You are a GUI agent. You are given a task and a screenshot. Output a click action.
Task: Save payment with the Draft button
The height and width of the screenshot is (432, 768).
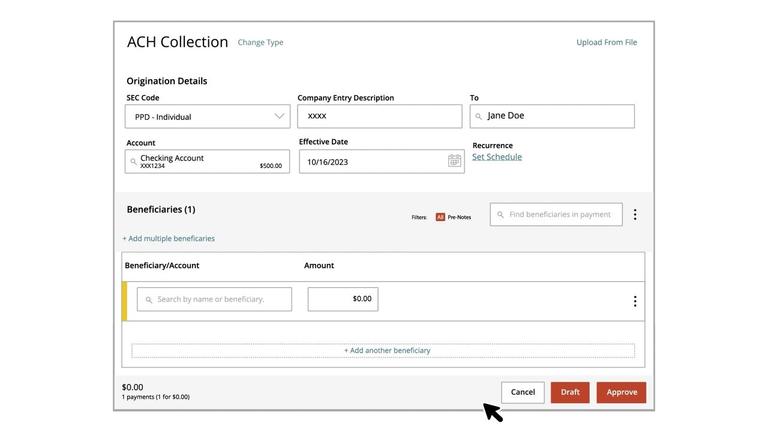(570, 392)
